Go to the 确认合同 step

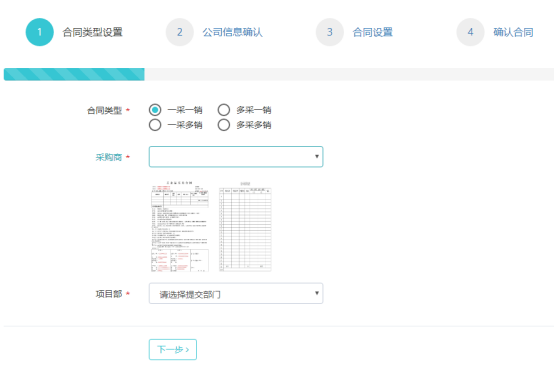point(513,32)
